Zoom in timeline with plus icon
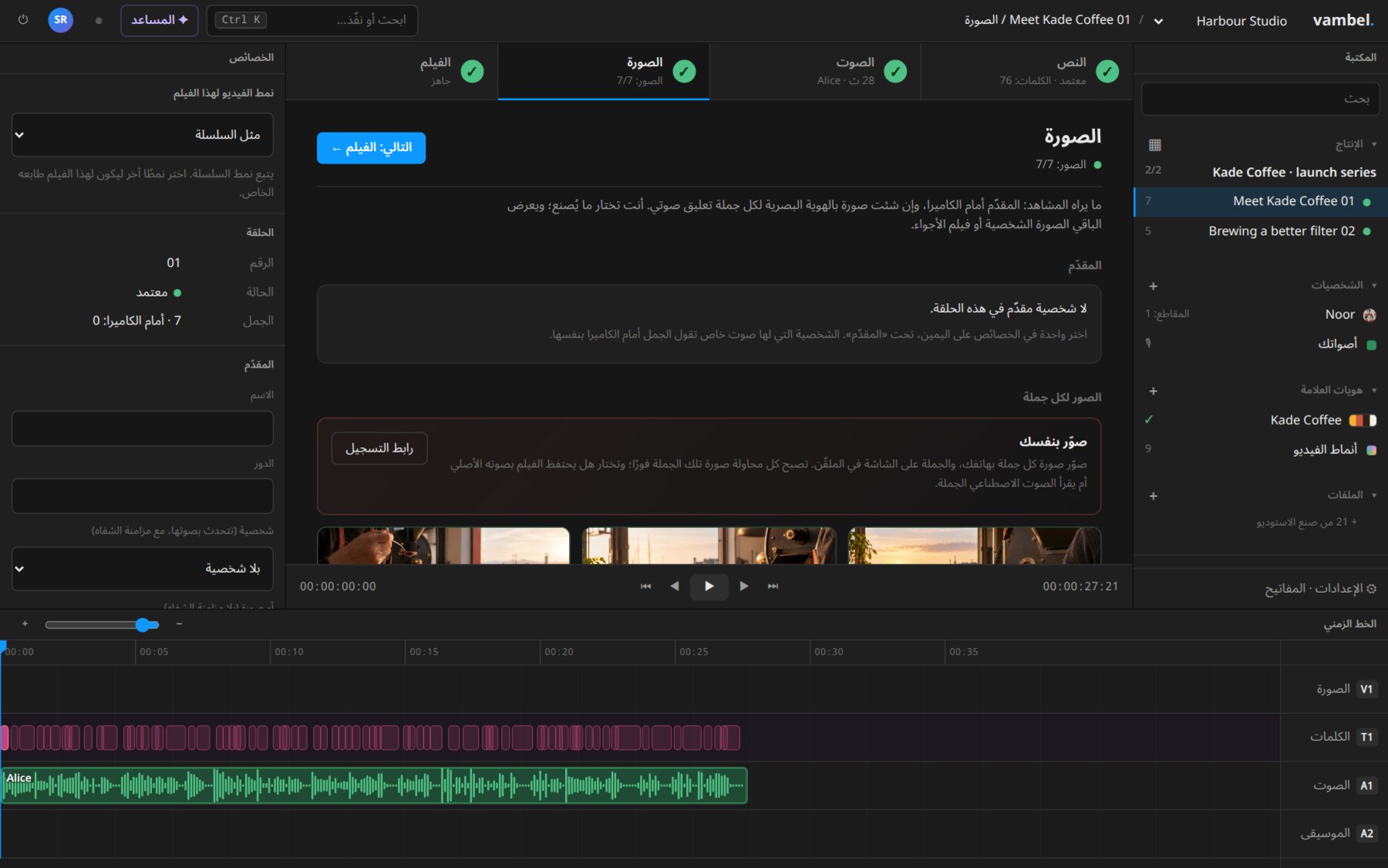 [x=25, y=624]
